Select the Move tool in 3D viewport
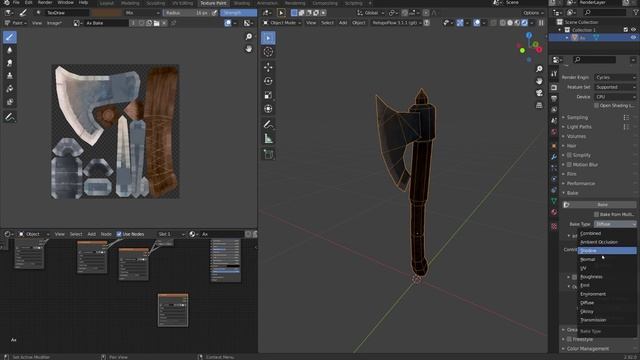The width and height of the screenshot is (640, 360). (x=268, y=67)
